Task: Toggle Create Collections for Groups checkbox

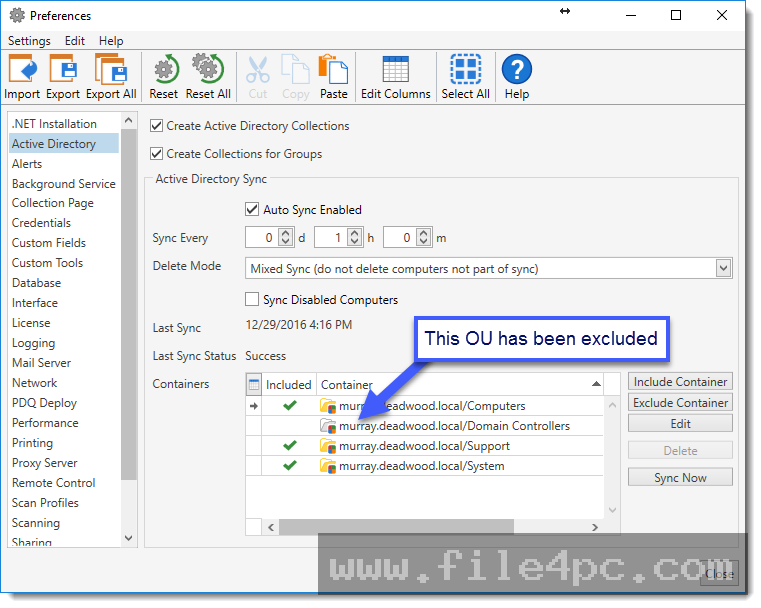Action: click(x=156, y=154)
